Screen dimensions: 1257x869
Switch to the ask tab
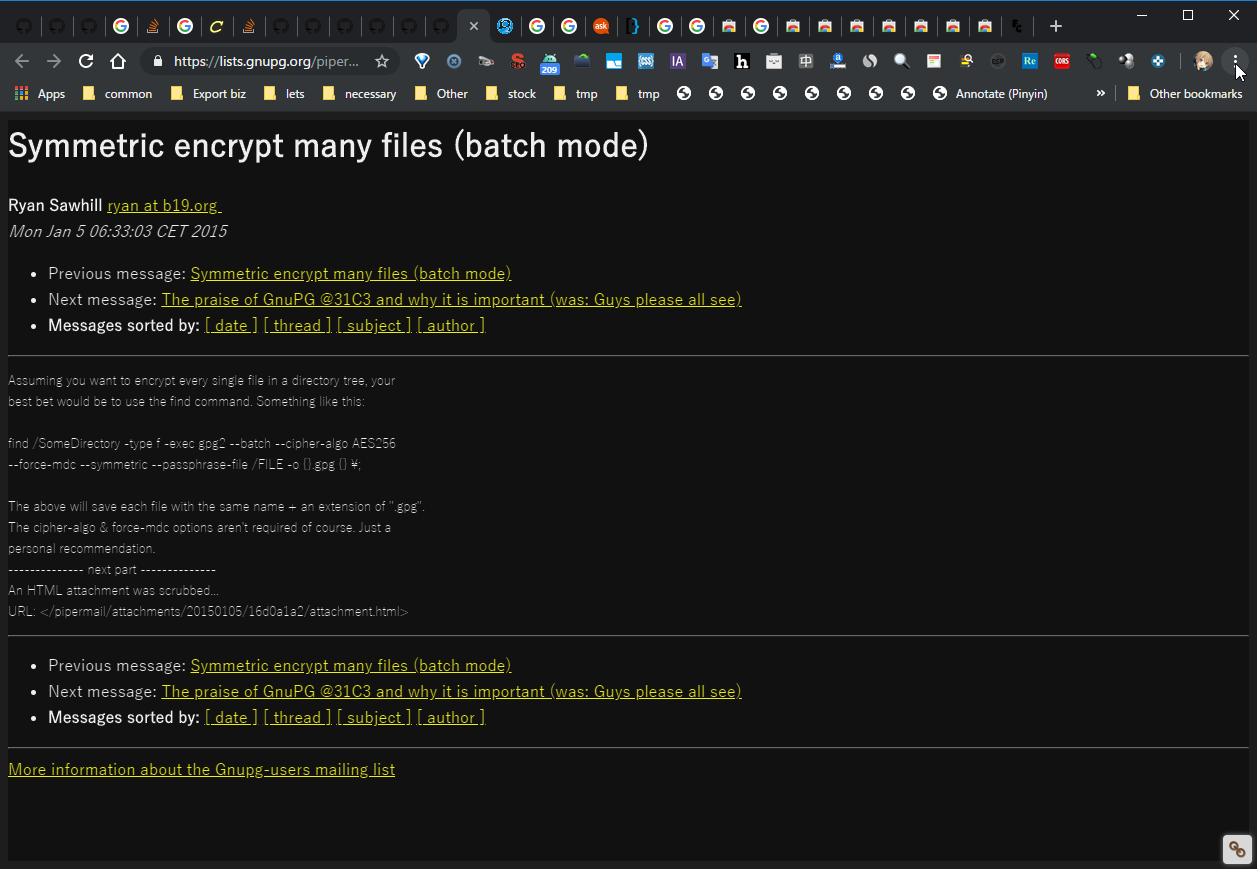[x=600, y=26]
